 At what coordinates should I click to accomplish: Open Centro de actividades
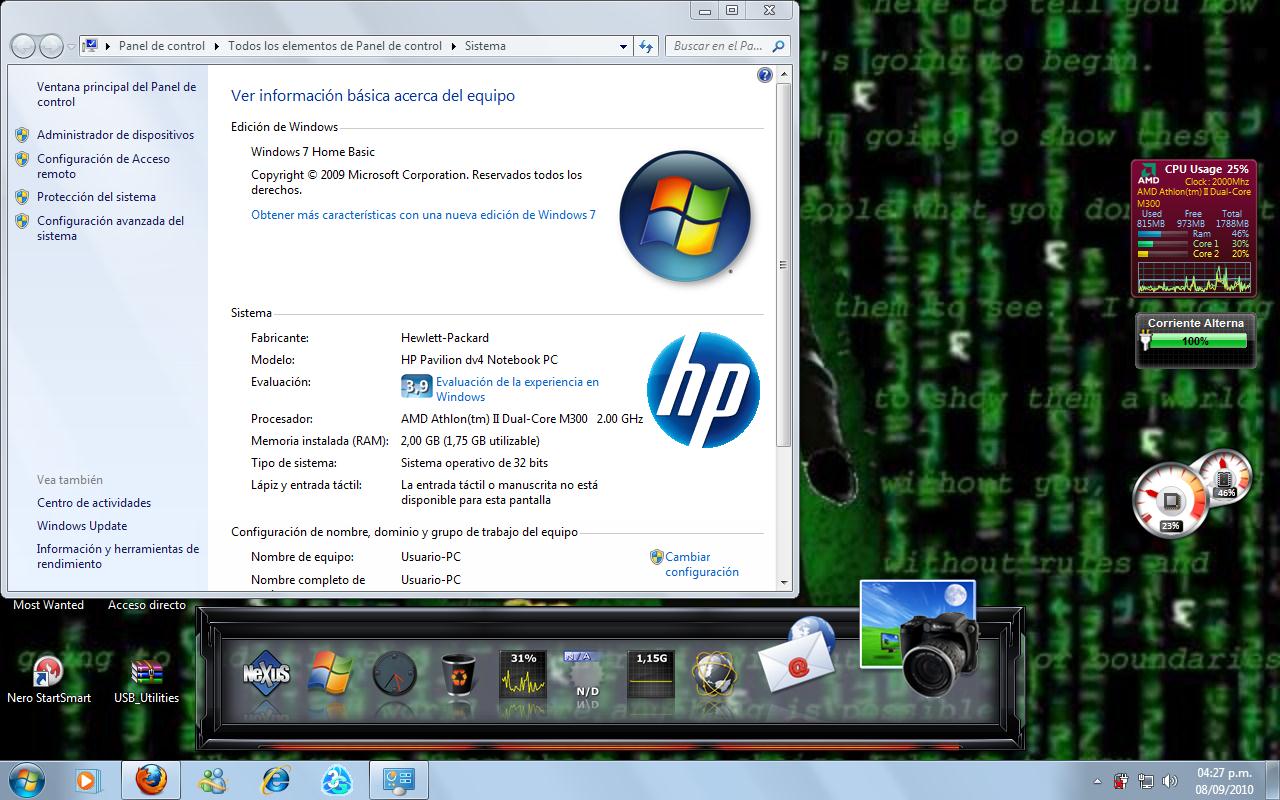tap(94, 503)
